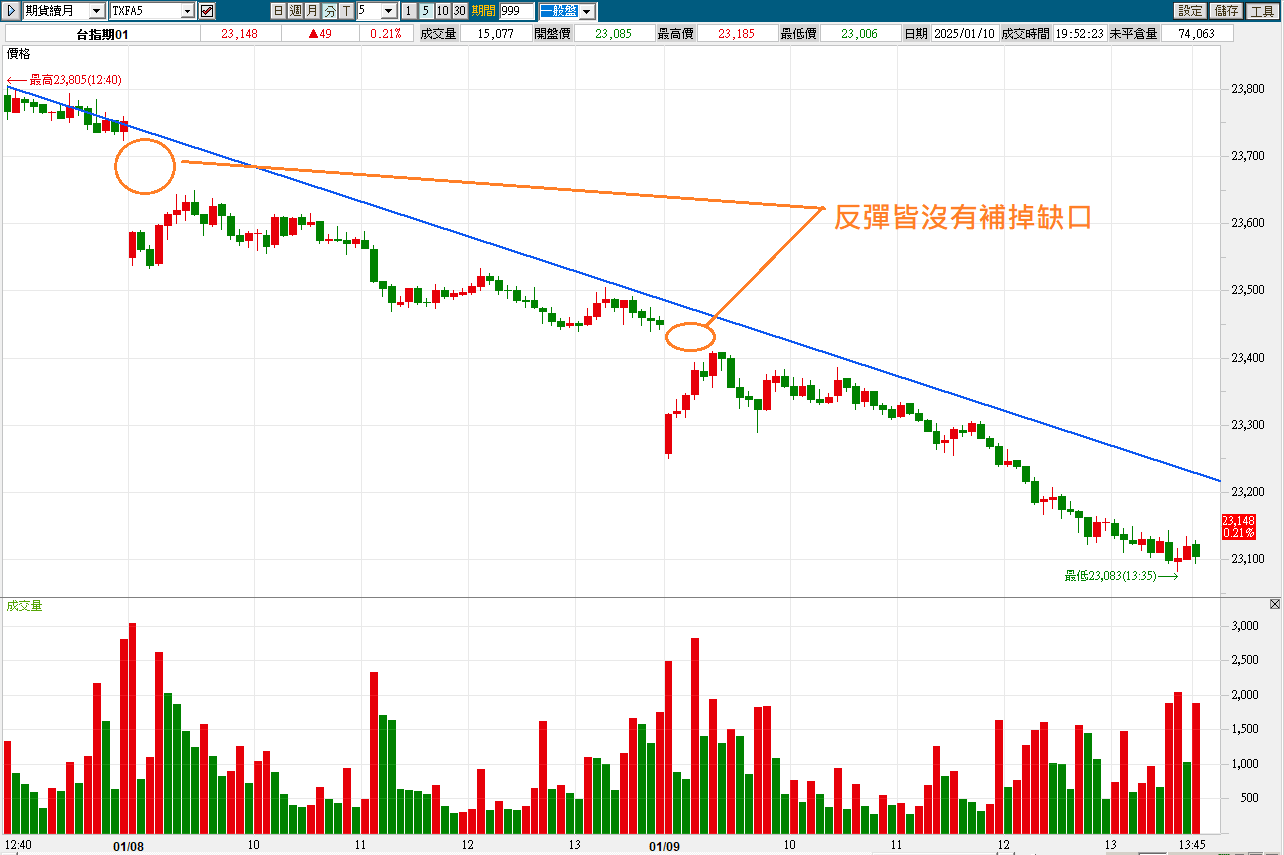The image size is (1284, 855).
Task: Click the 01/09 date label on time axis
Action: (x=665, y=846)
